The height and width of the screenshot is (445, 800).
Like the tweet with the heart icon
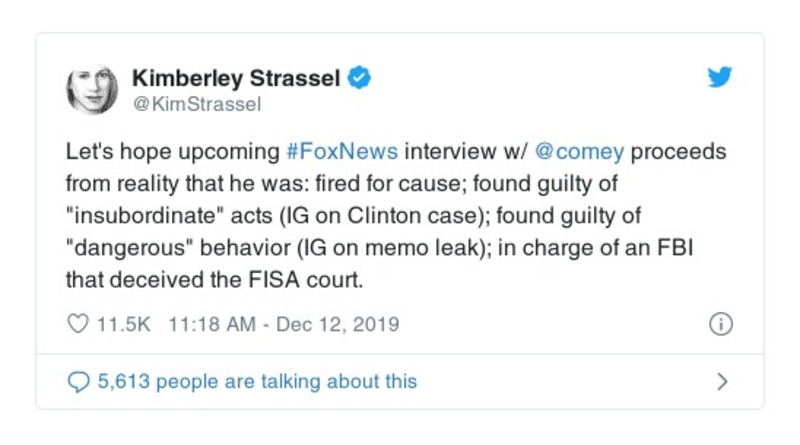78,325
